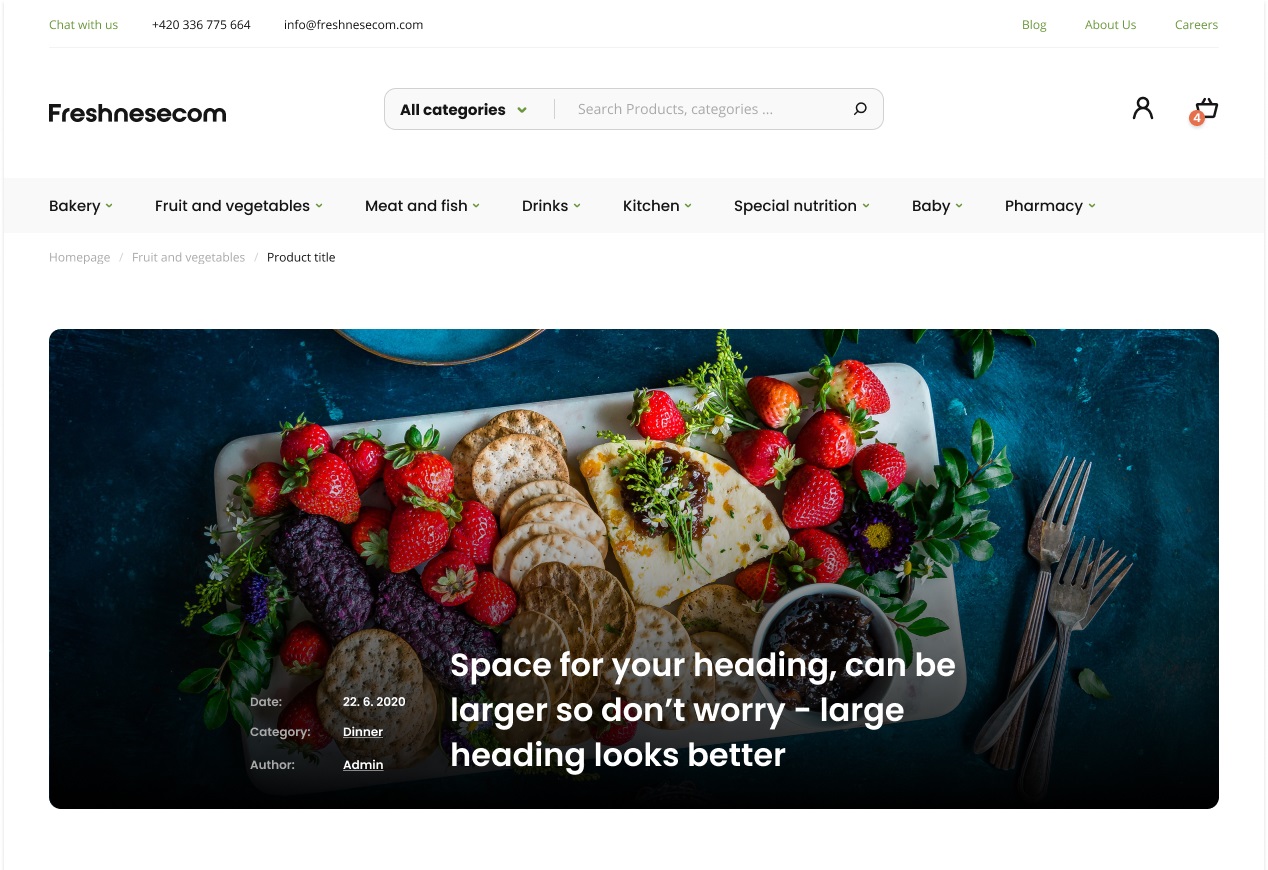Click the search magnifier icon
Screen dimensions: 1268x870
860,109
